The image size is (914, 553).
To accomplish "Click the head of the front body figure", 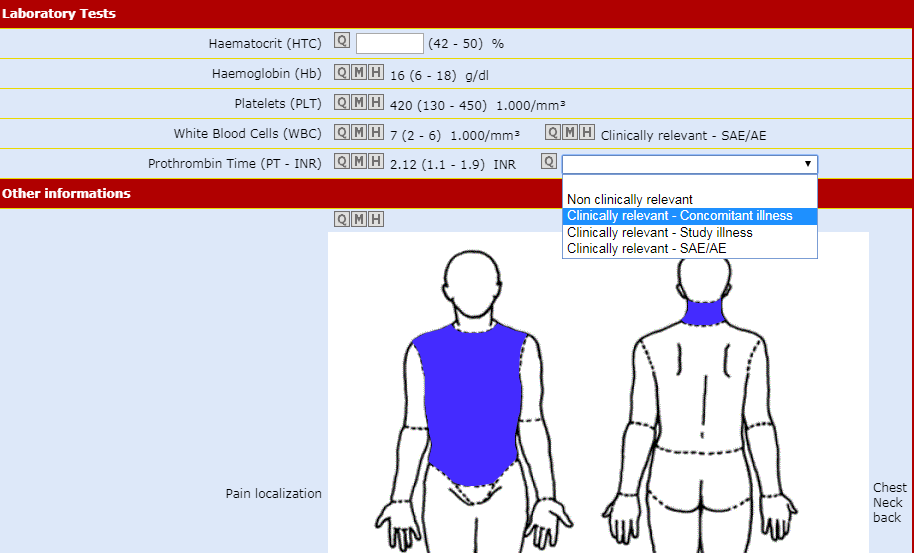I will coord(472,283).
